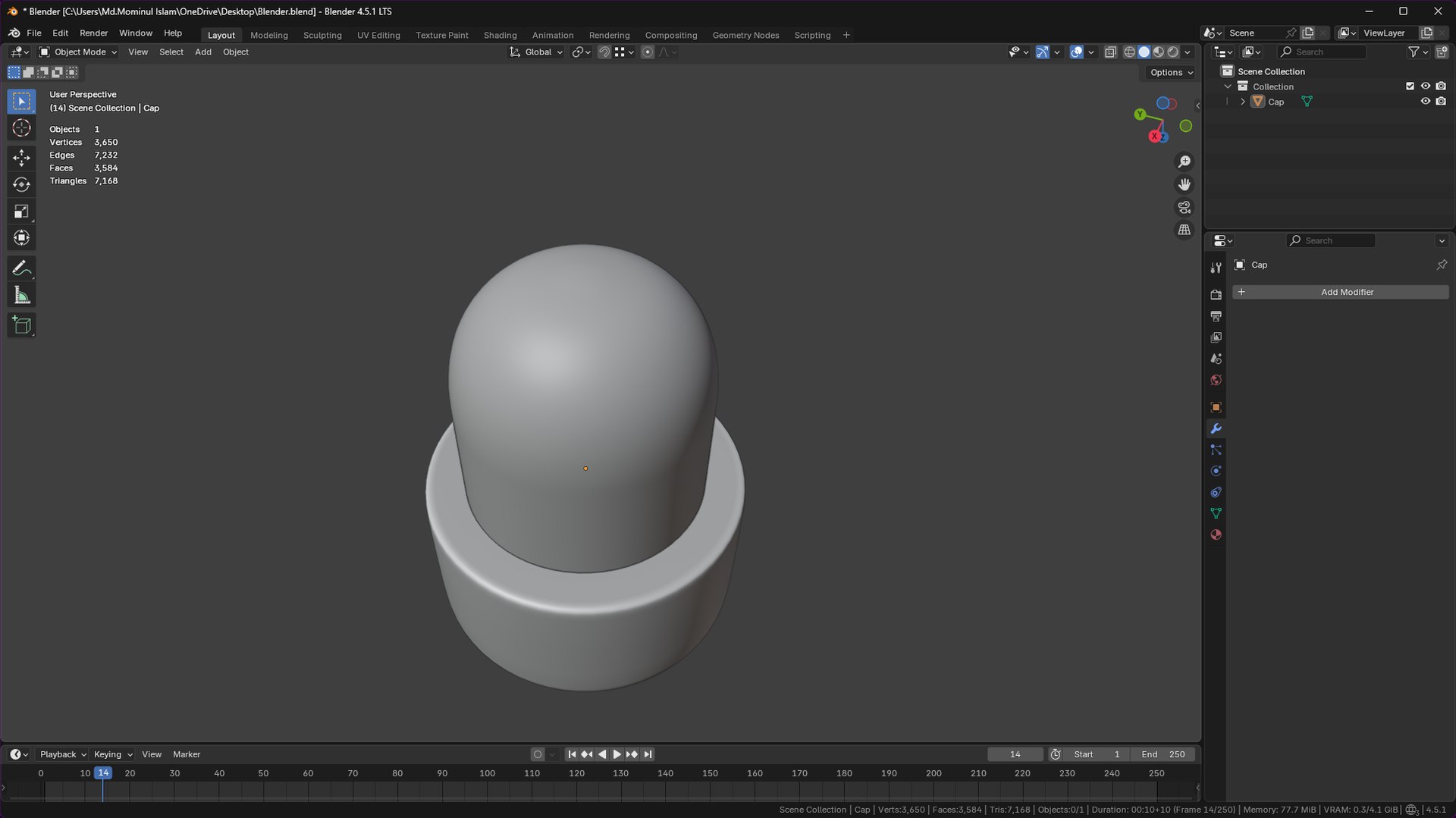Open the Material properties tab
This screenshot has width=1456, height=818.
pos(1216,534)
